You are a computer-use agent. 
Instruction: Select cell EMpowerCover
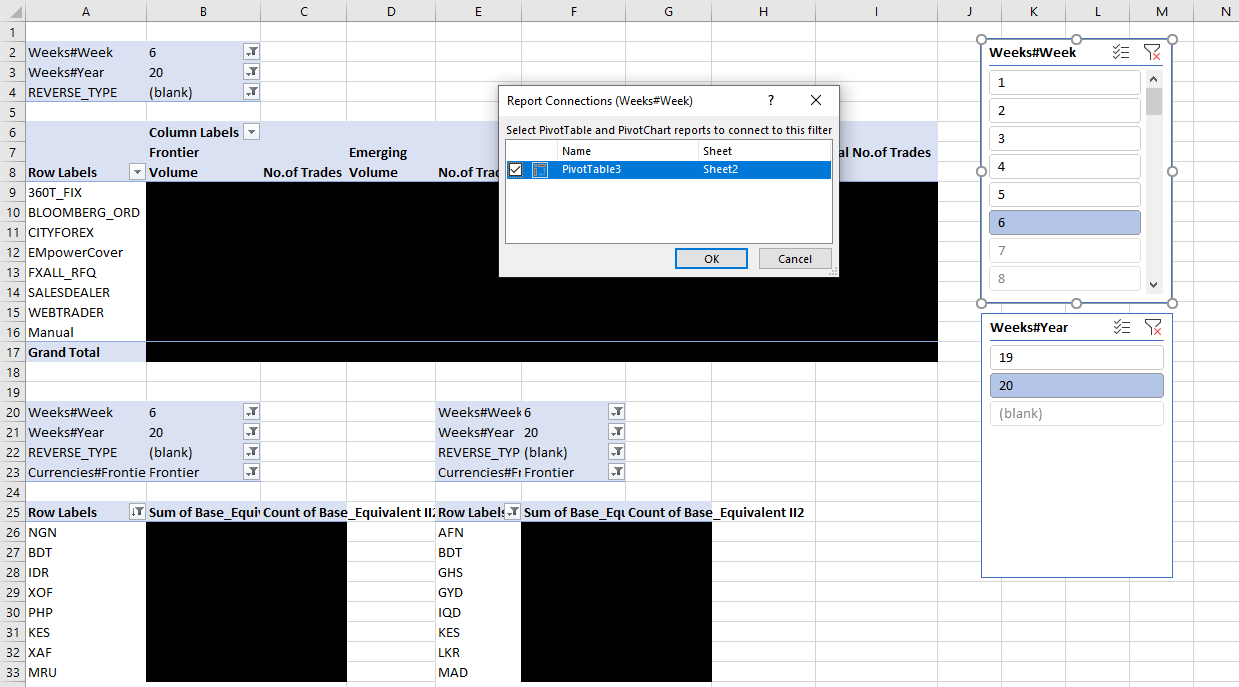pyautogui.click(x=85, y=252)
